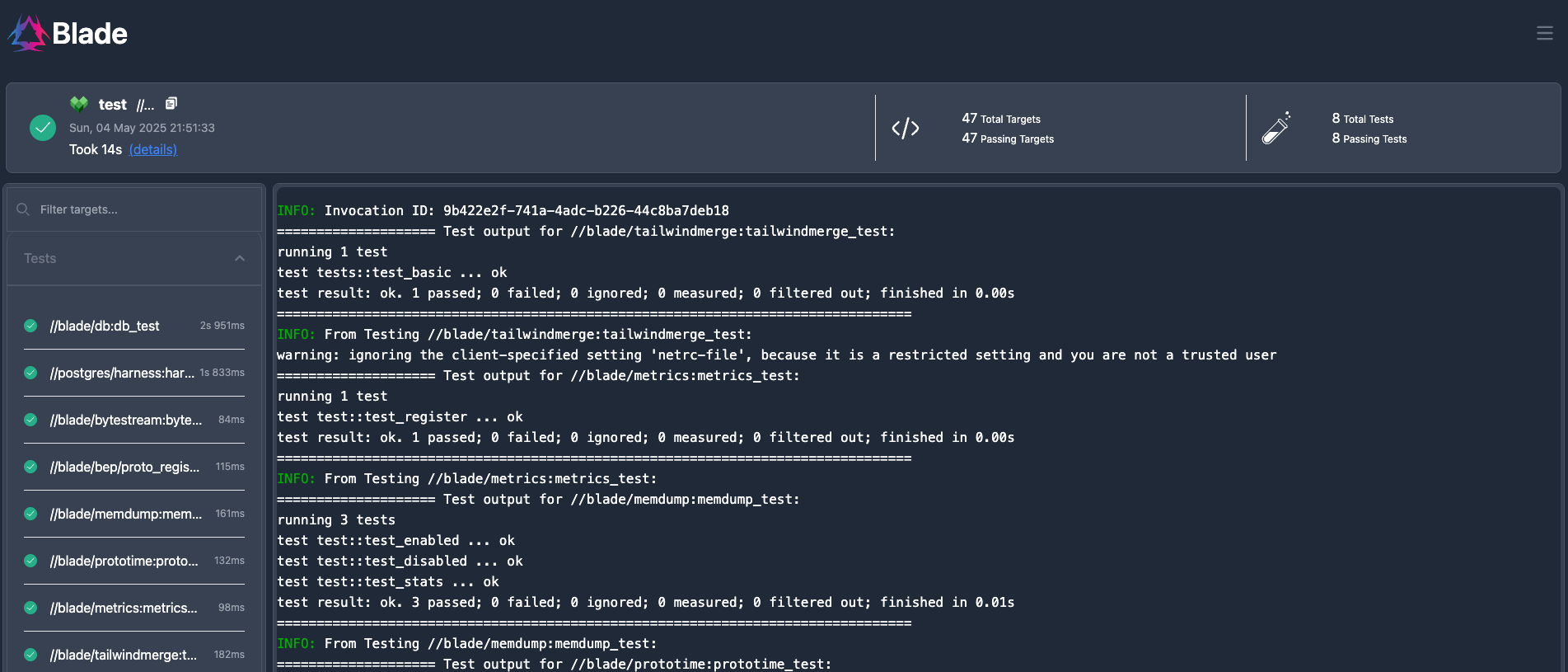Click the test tube tests icon
The image size is (1568, 672).
pyautogui.click(x=1276, y=128)
